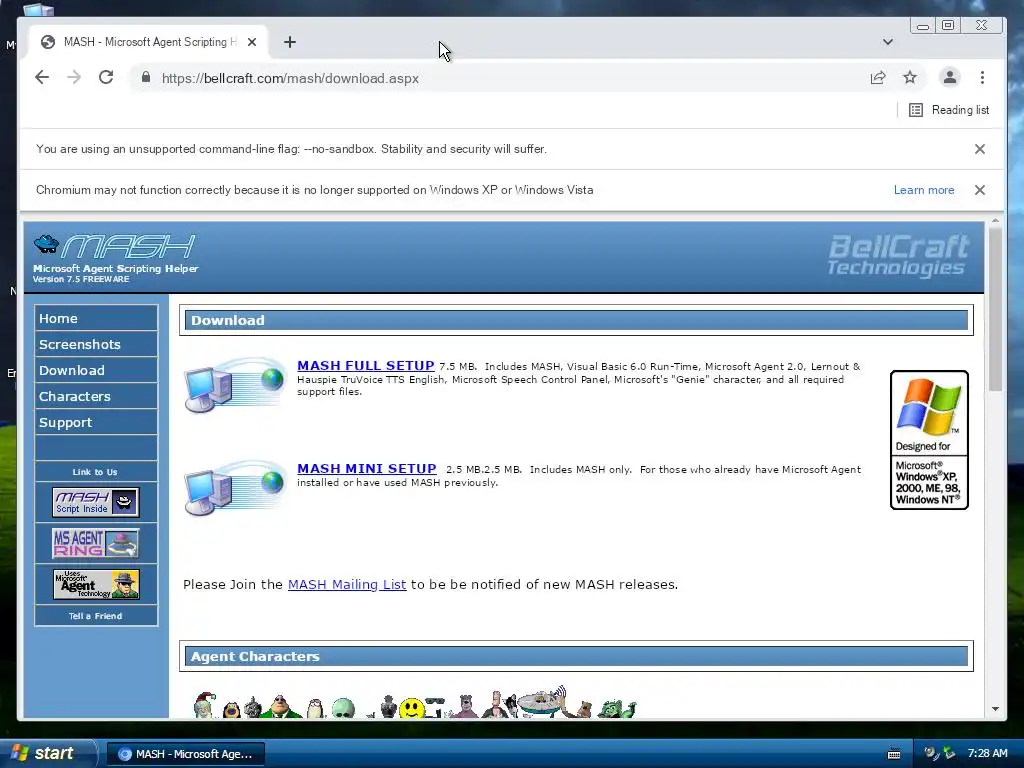The height and width of the screenshot is (768, 1024).
Task: Open the Characters page
Action: pos(96,396)
